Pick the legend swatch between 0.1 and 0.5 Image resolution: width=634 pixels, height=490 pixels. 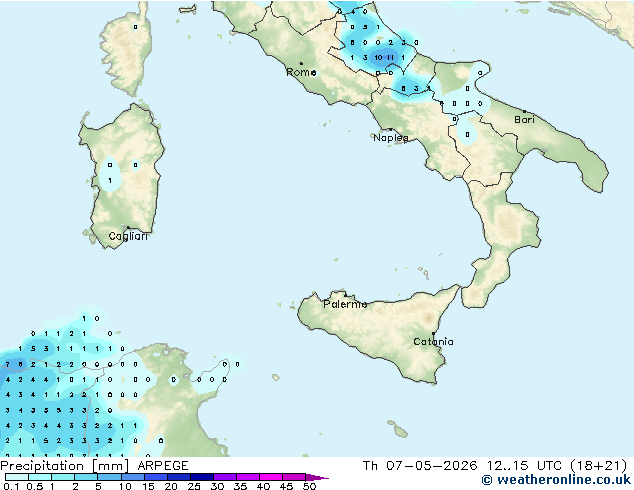(x=17, y=477)
